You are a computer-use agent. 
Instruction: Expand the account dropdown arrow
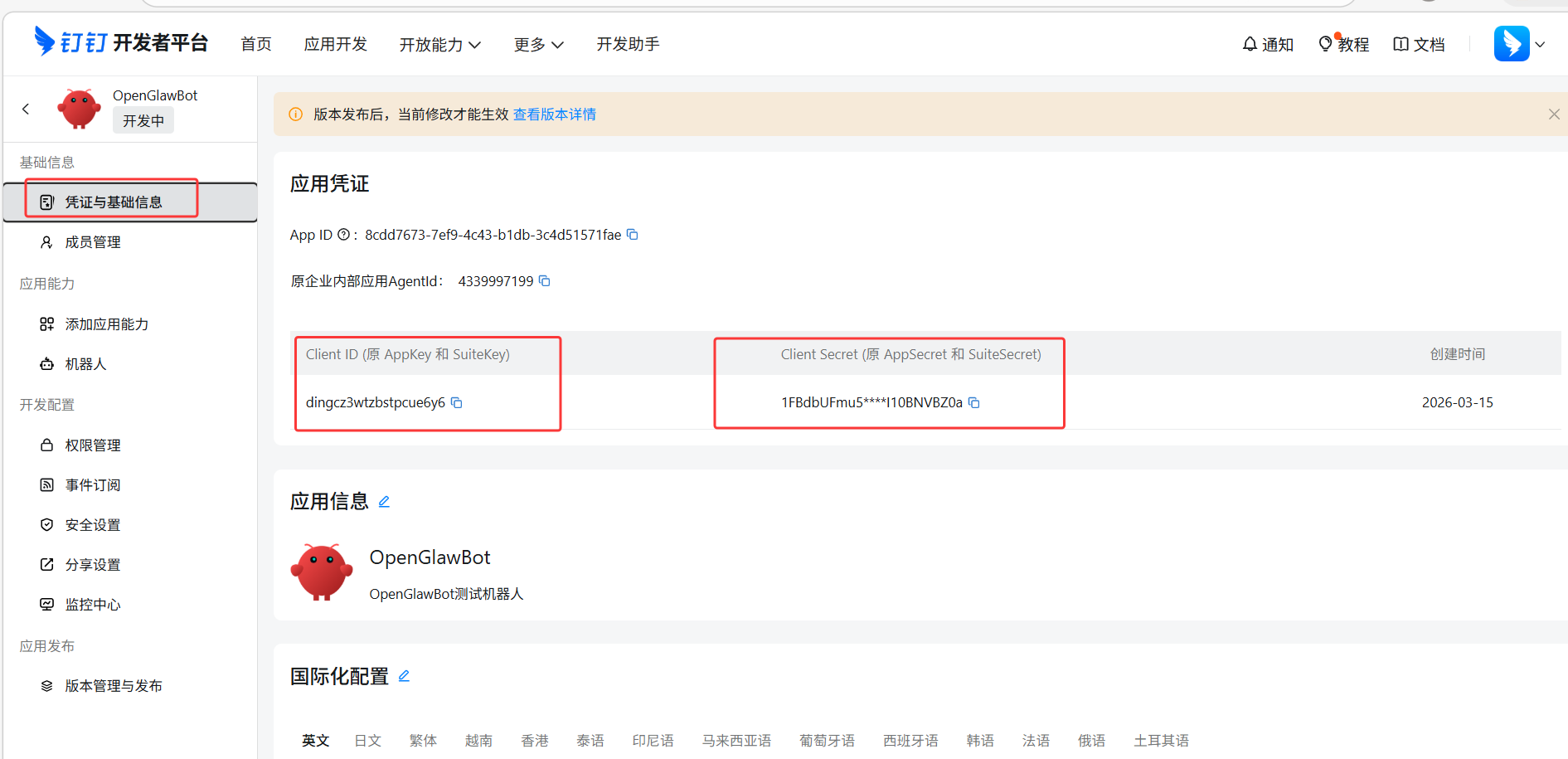click(x=1540, y=45)
